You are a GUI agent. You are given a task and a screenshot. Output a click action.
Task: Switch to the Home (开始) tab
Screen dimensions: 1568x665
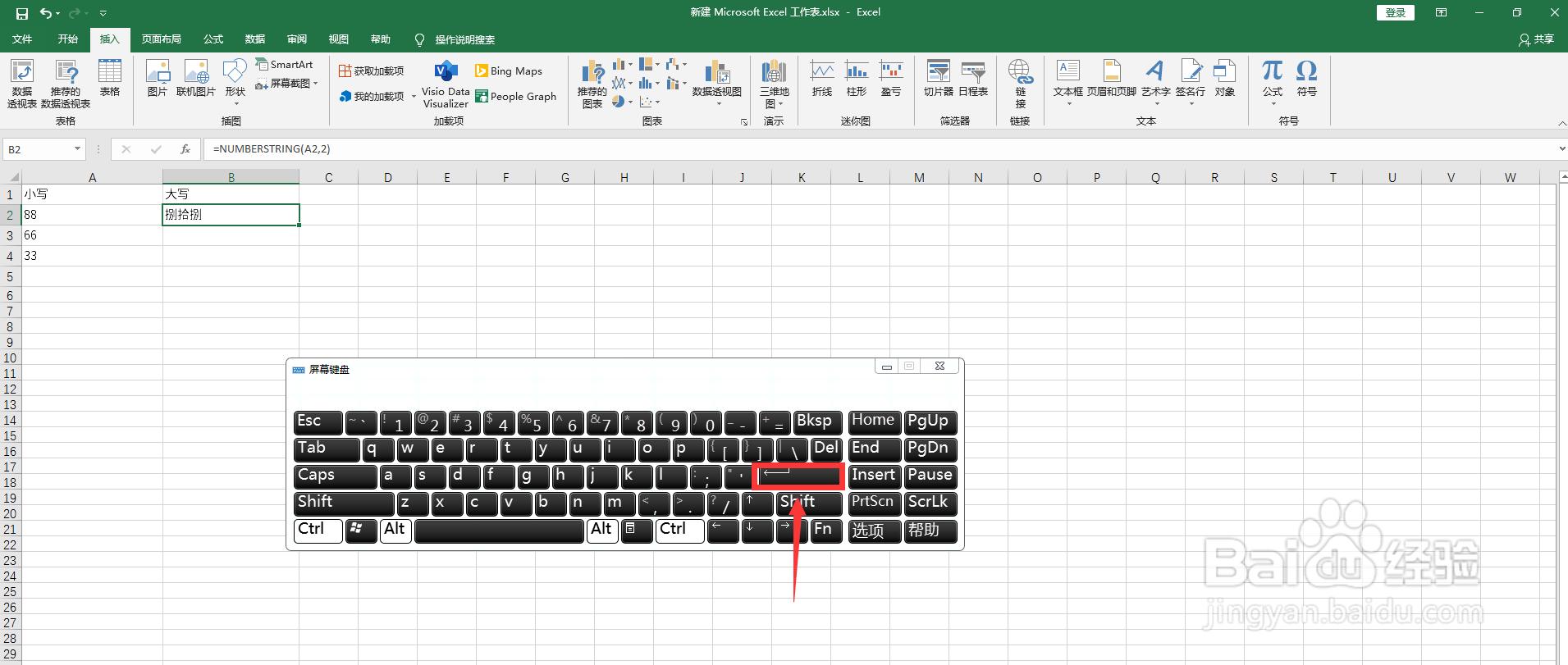(x=68, y=39)
